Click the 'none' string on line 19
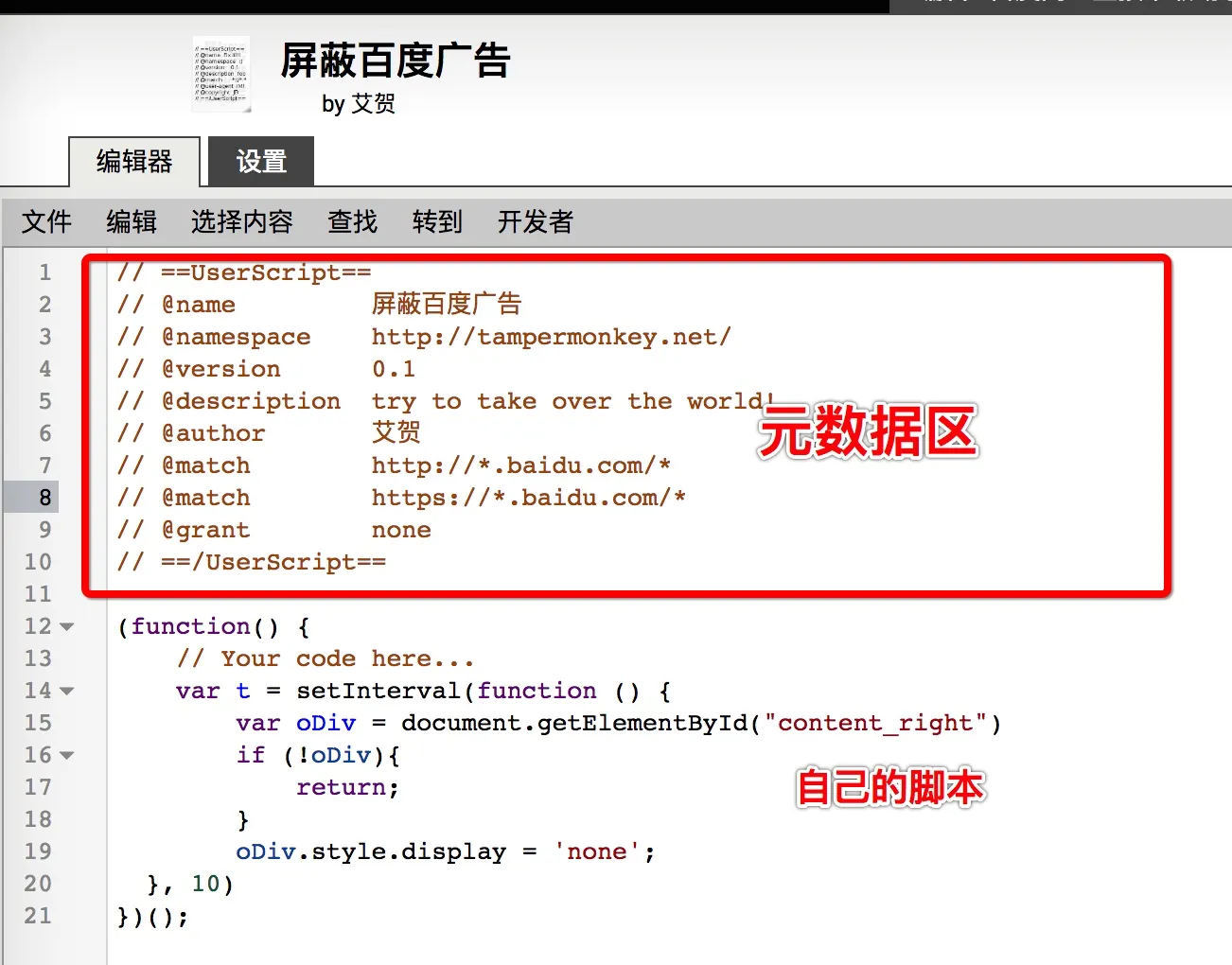1232x965 pixels. (x=596, y=851)
